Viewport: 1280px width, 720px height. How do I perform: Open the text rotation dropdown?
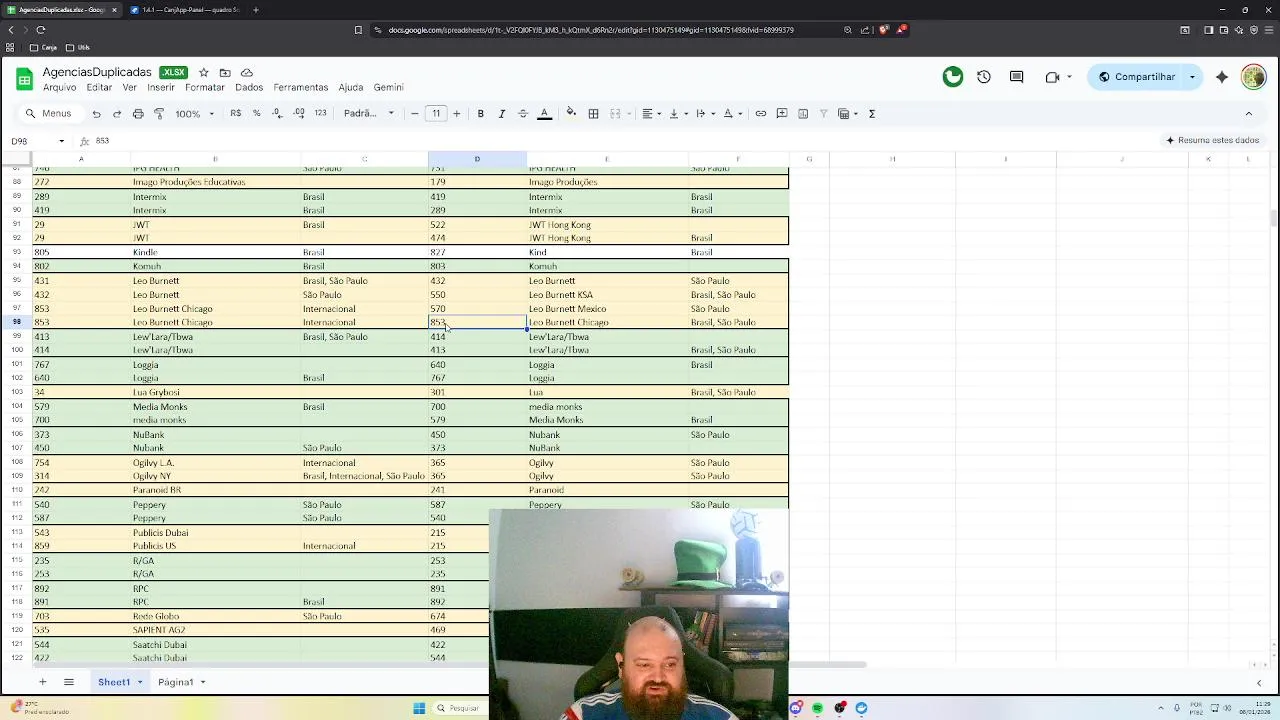(733, 114)
